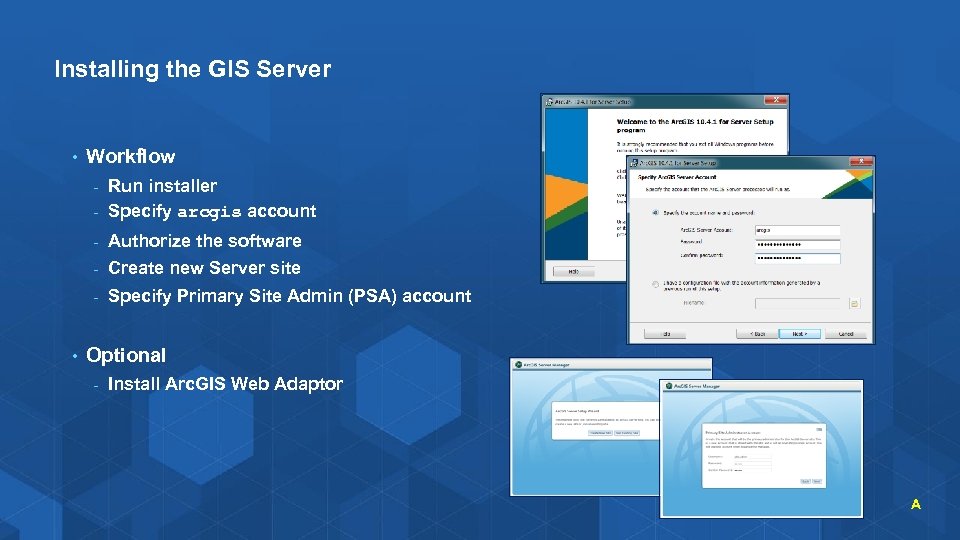Click the 'Run installer' bullet text
Viewport: 960px width, 540px height.
coord(162,186)
